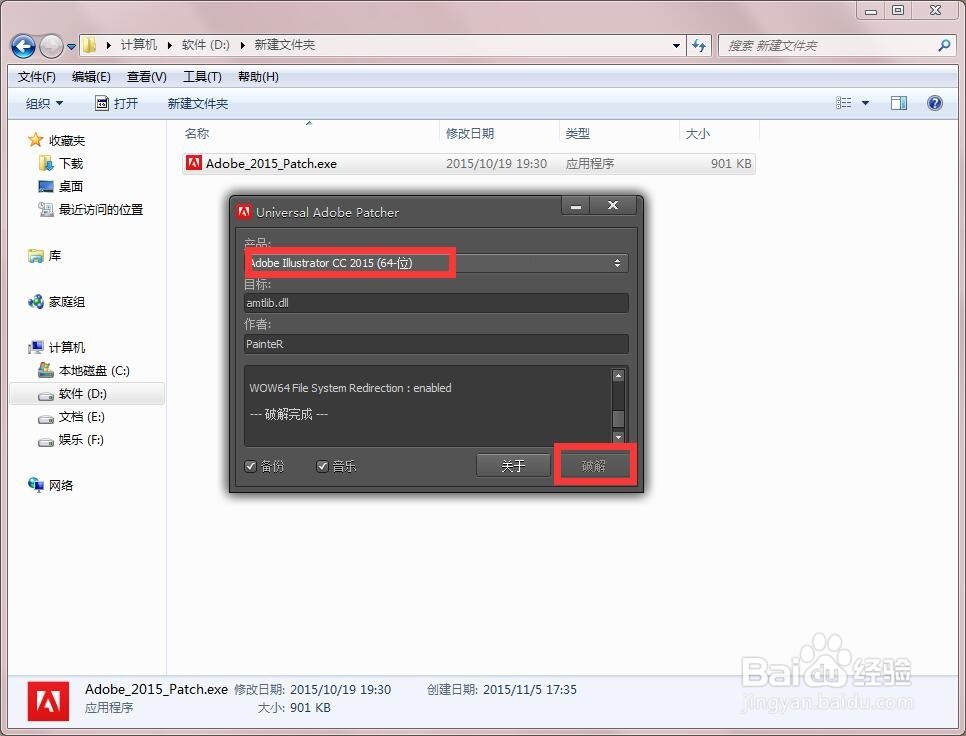Sort by the 大小 column header

pyautogui.click(x=698, y=133)
